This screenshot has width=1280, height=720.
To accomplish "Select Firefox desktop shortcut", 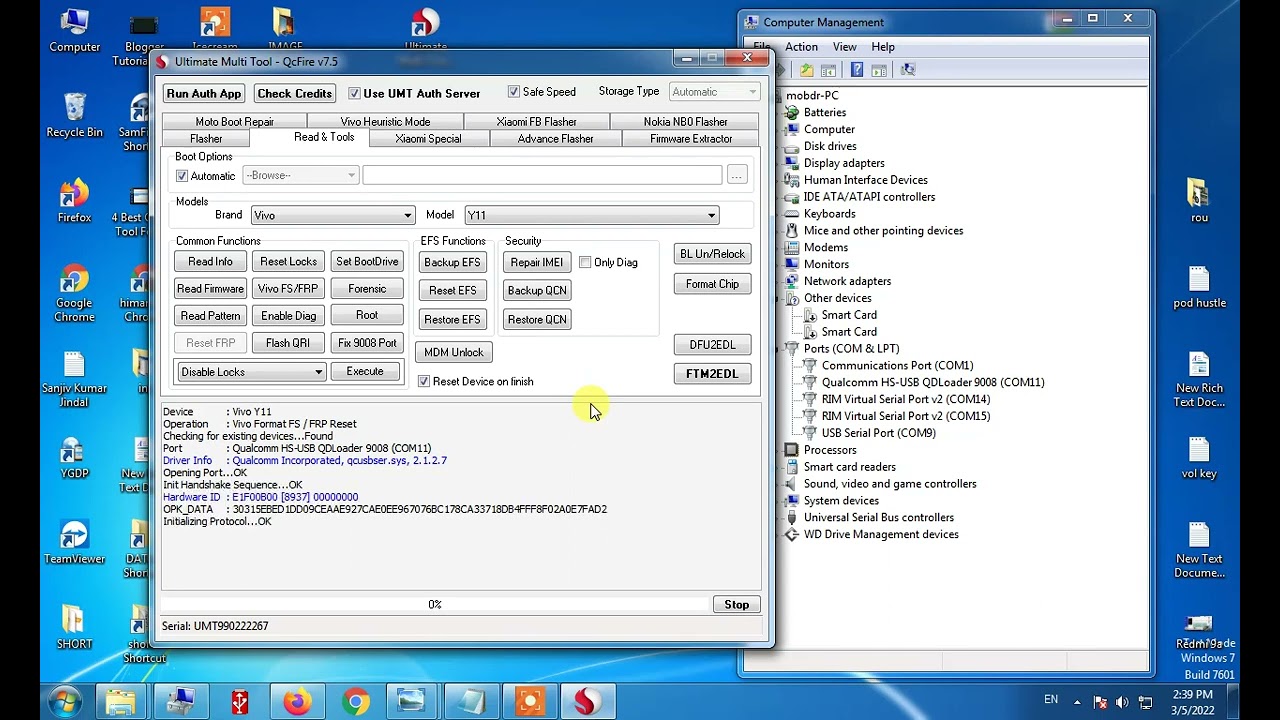I will tap(74, 202).
